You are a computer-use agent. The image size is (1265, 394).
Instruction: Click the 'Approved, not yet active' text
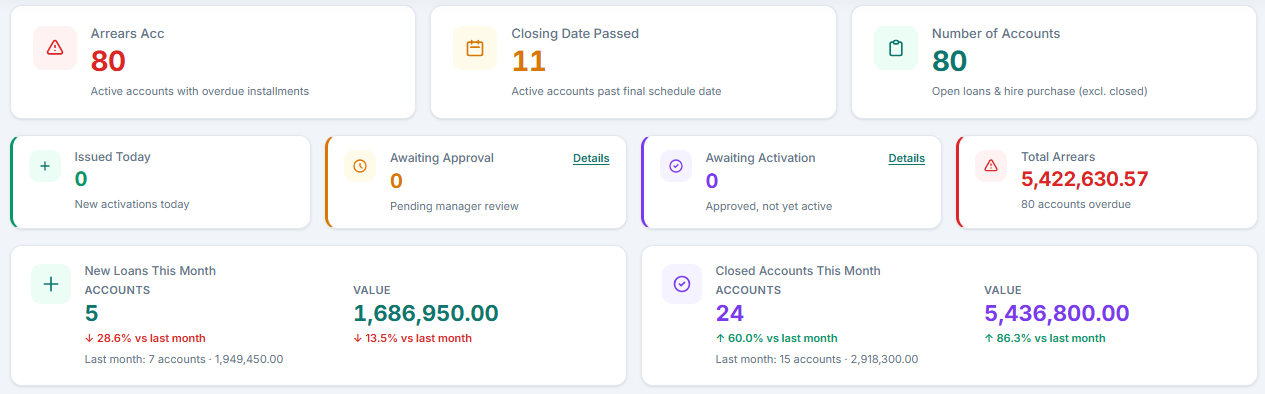point(769,206)
